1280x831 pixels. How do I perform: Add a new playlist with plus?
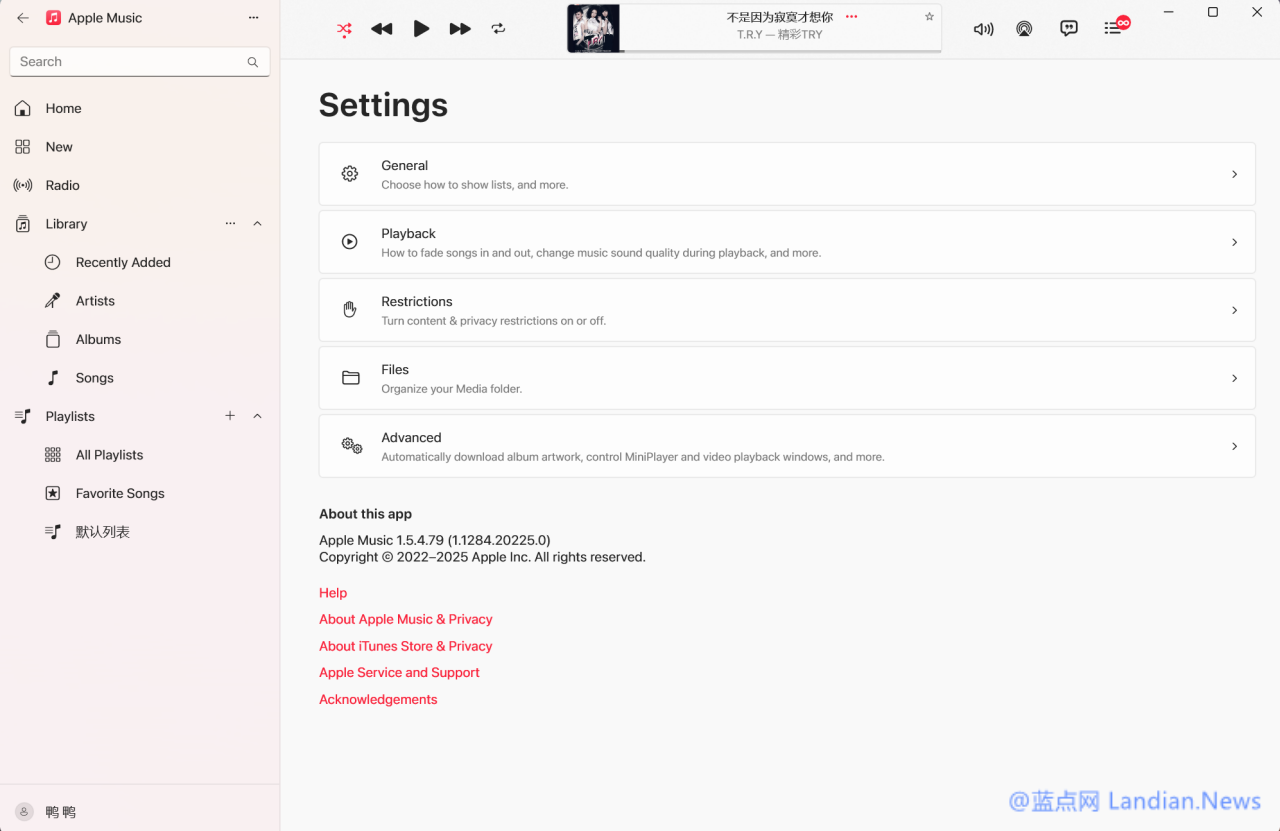point(230,416)
